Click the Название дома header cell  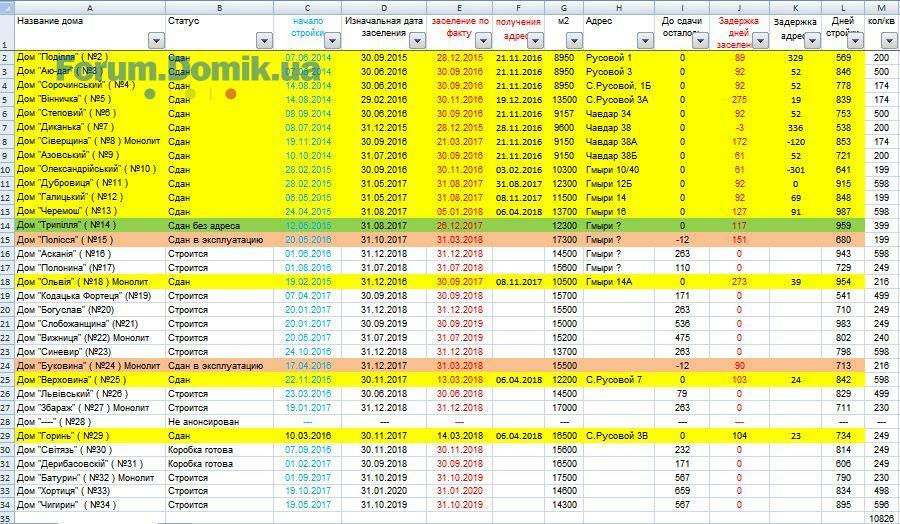tap(90, 32)
